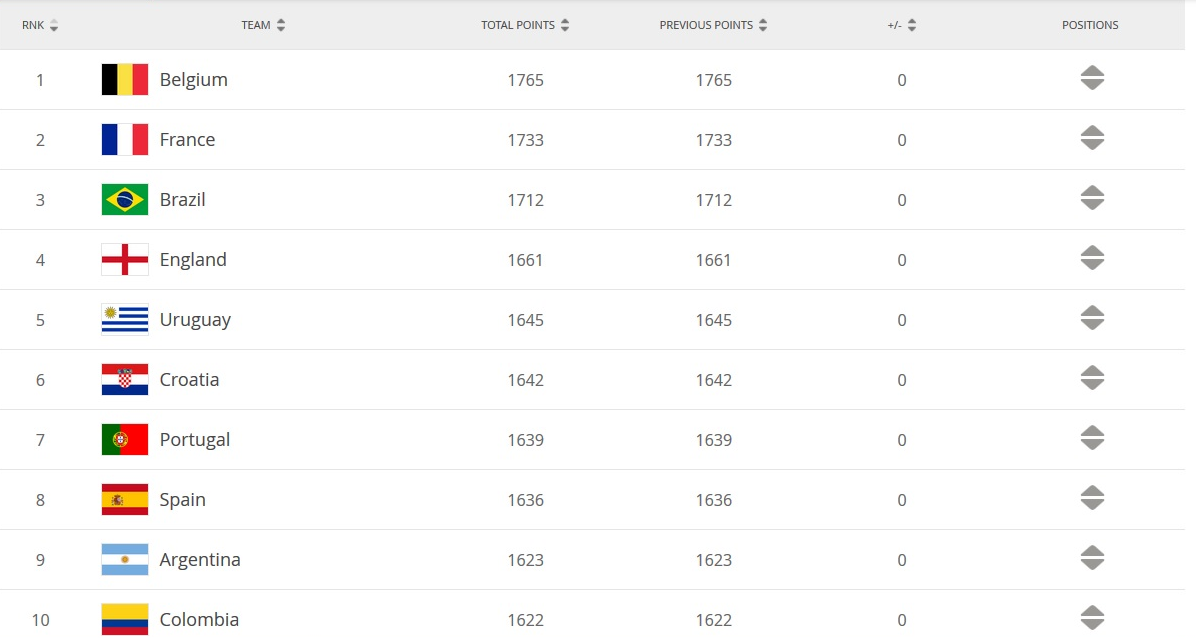
Task: Click the Croatia flag icon
Action: click(125, 380)
